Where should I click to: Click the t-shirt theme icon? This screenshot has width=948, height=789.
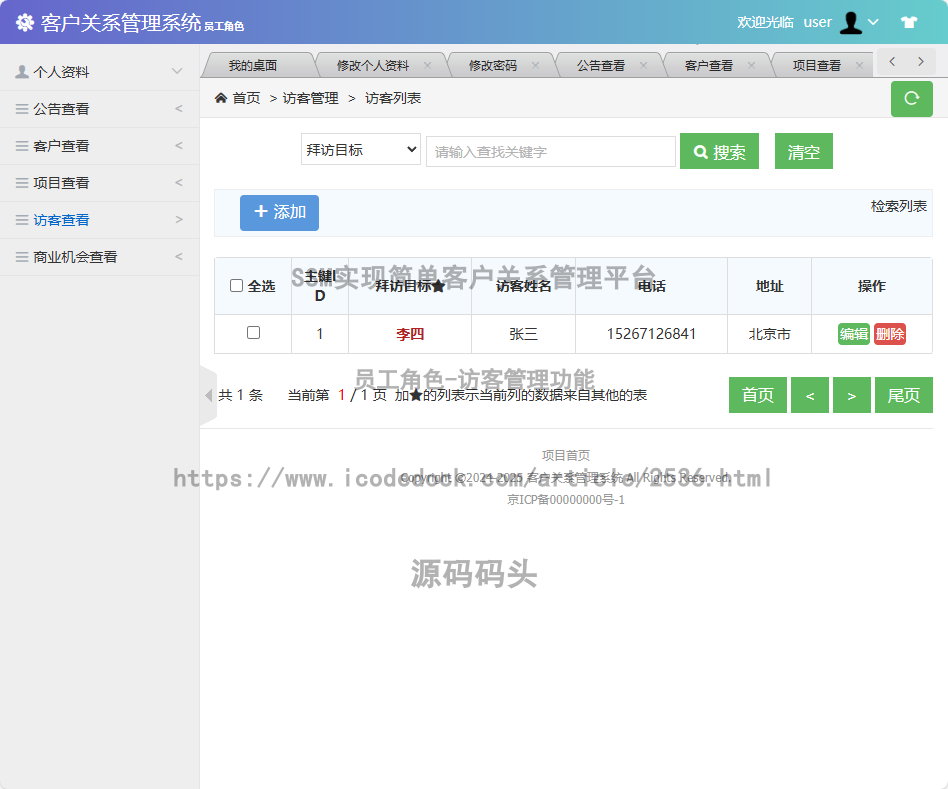tap(909, 22)
